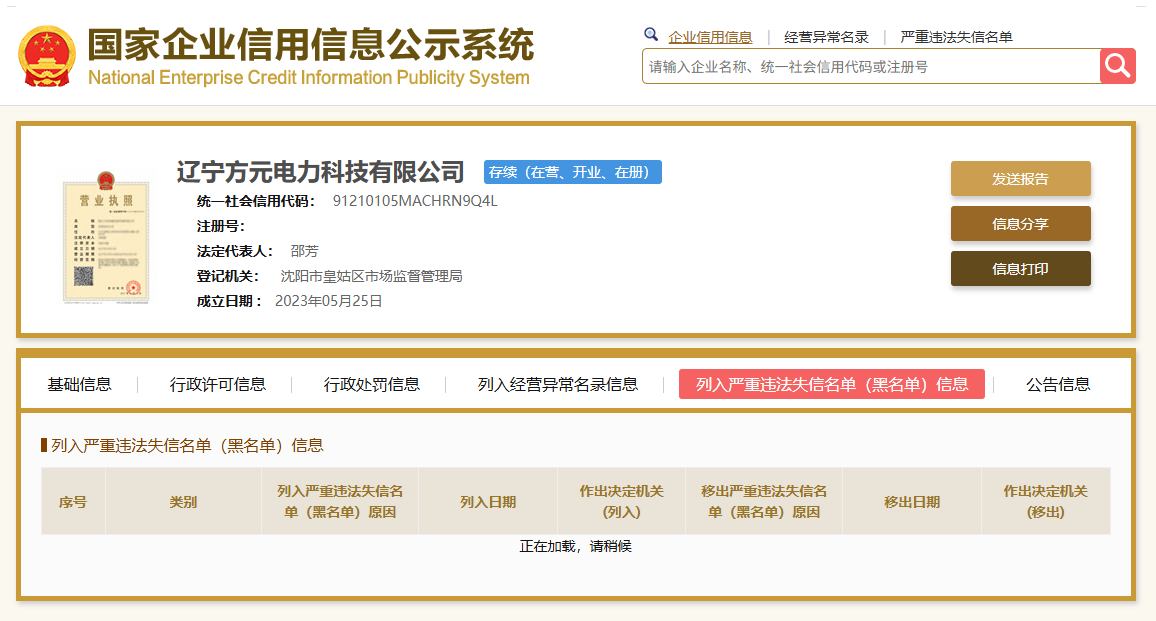Click the 列入严重违法失信名单（黑名单）信息 section heading

point(187,445)
